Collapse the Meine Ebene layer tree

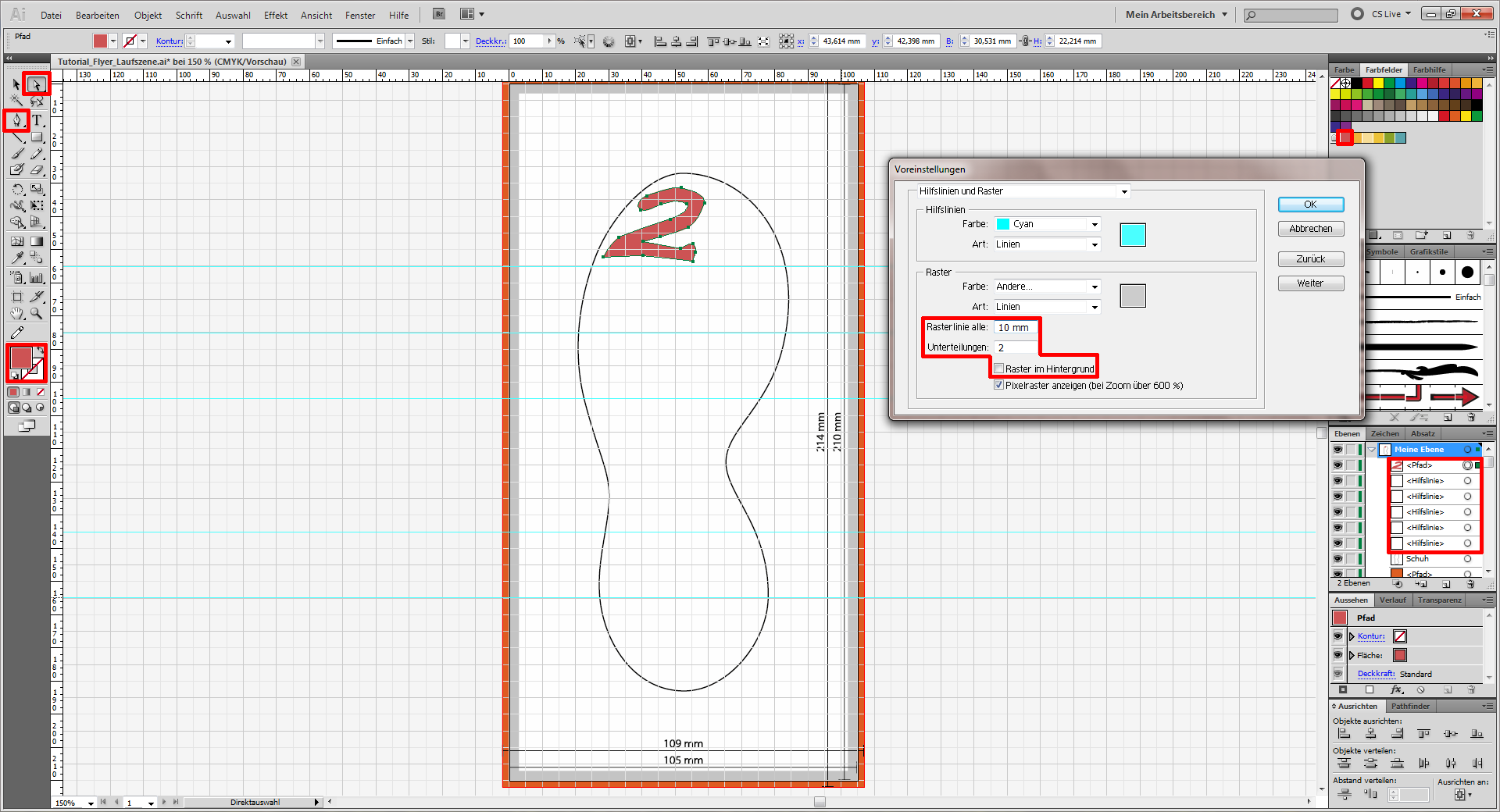1371,450
